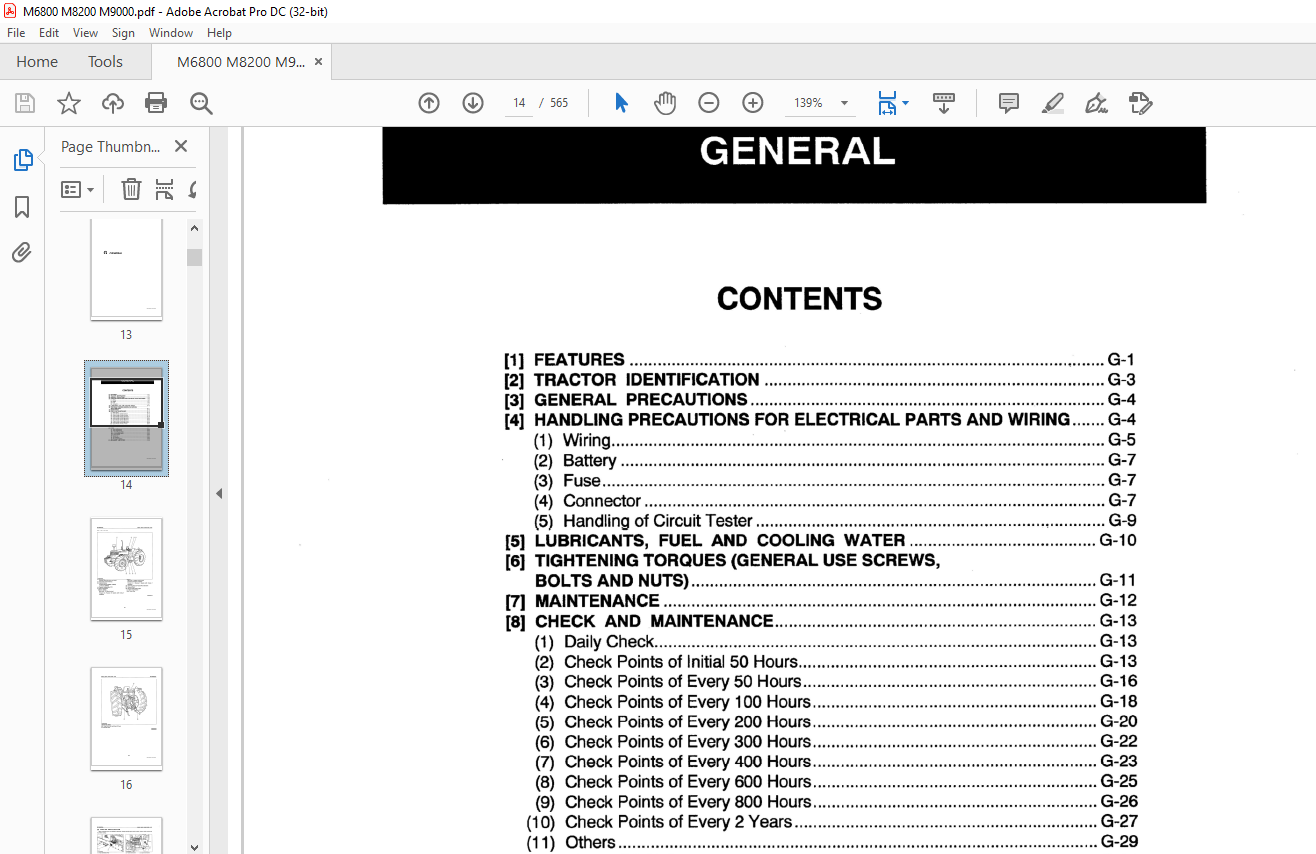Select page 14 thumbnail
1316x854 pixels.
(126, 418)
